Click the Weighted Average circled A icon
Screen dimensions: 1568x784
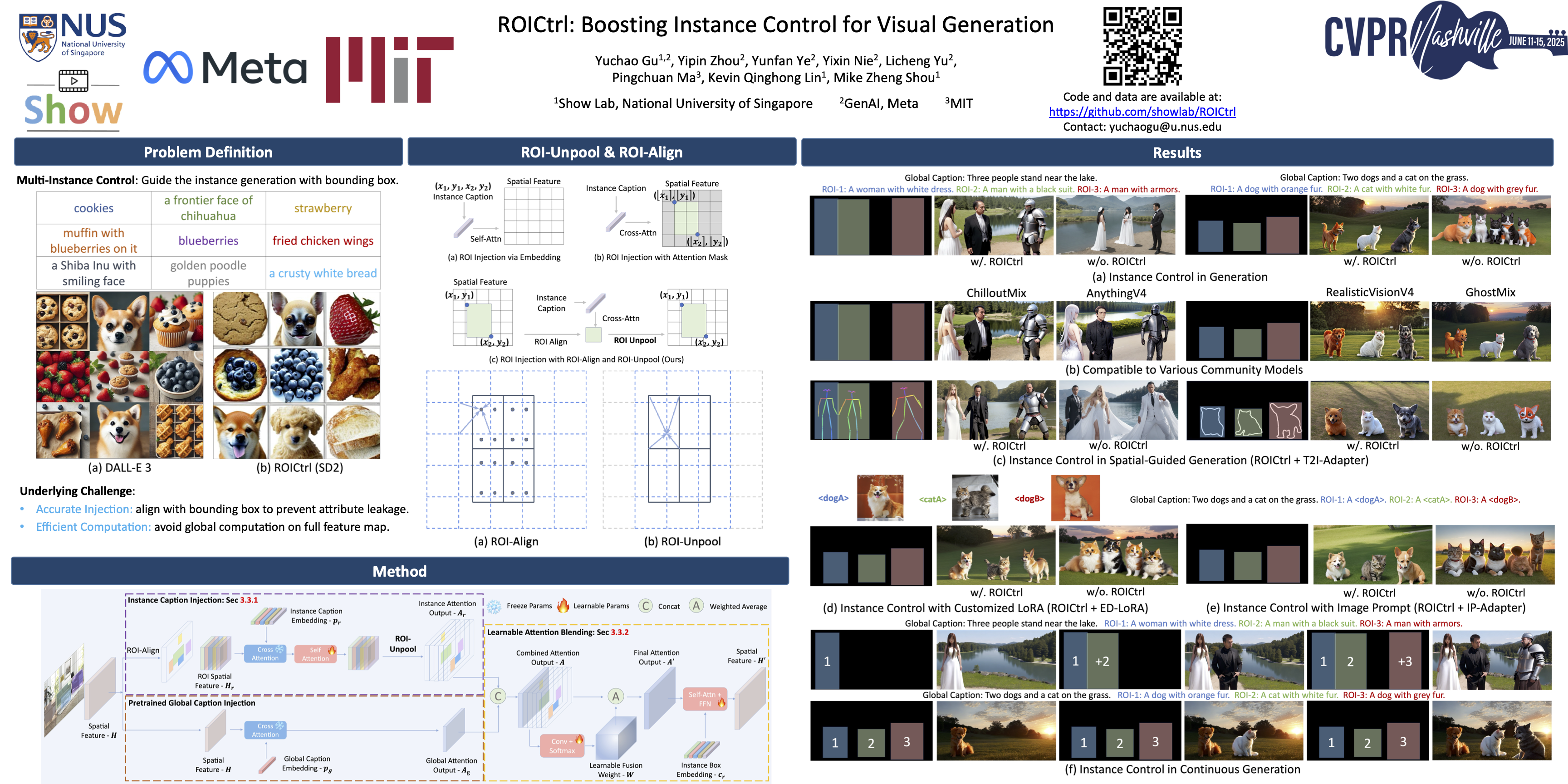click(696, 606)
